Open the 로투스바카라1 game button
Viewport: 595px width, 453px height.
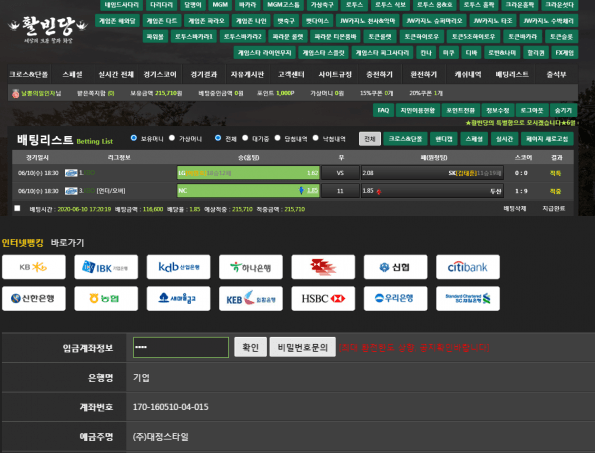click(x=194, y=37)
